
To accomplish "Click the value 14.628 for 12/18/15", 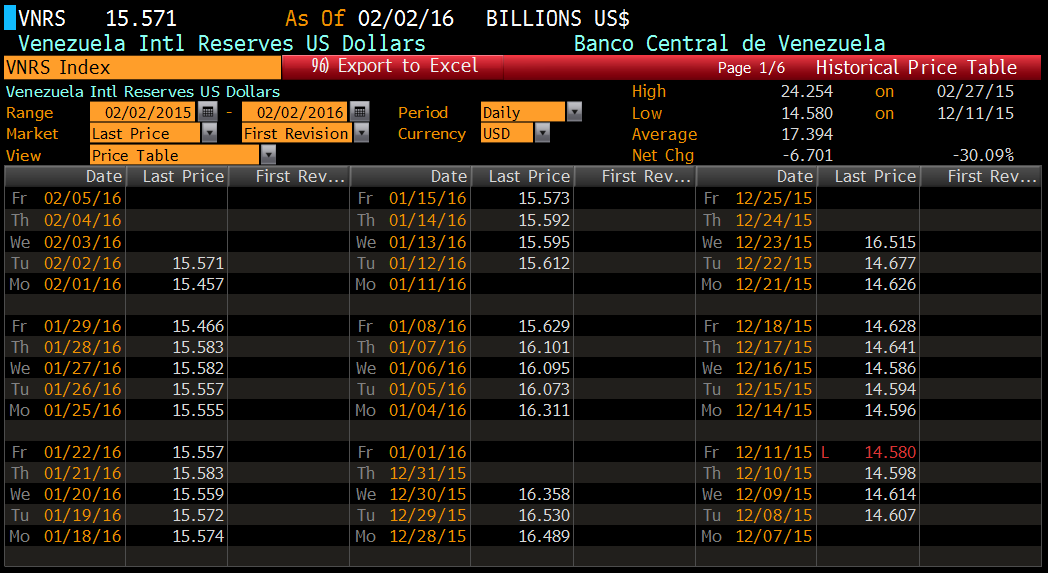I will pyautogui.click(x=890, y=326).
